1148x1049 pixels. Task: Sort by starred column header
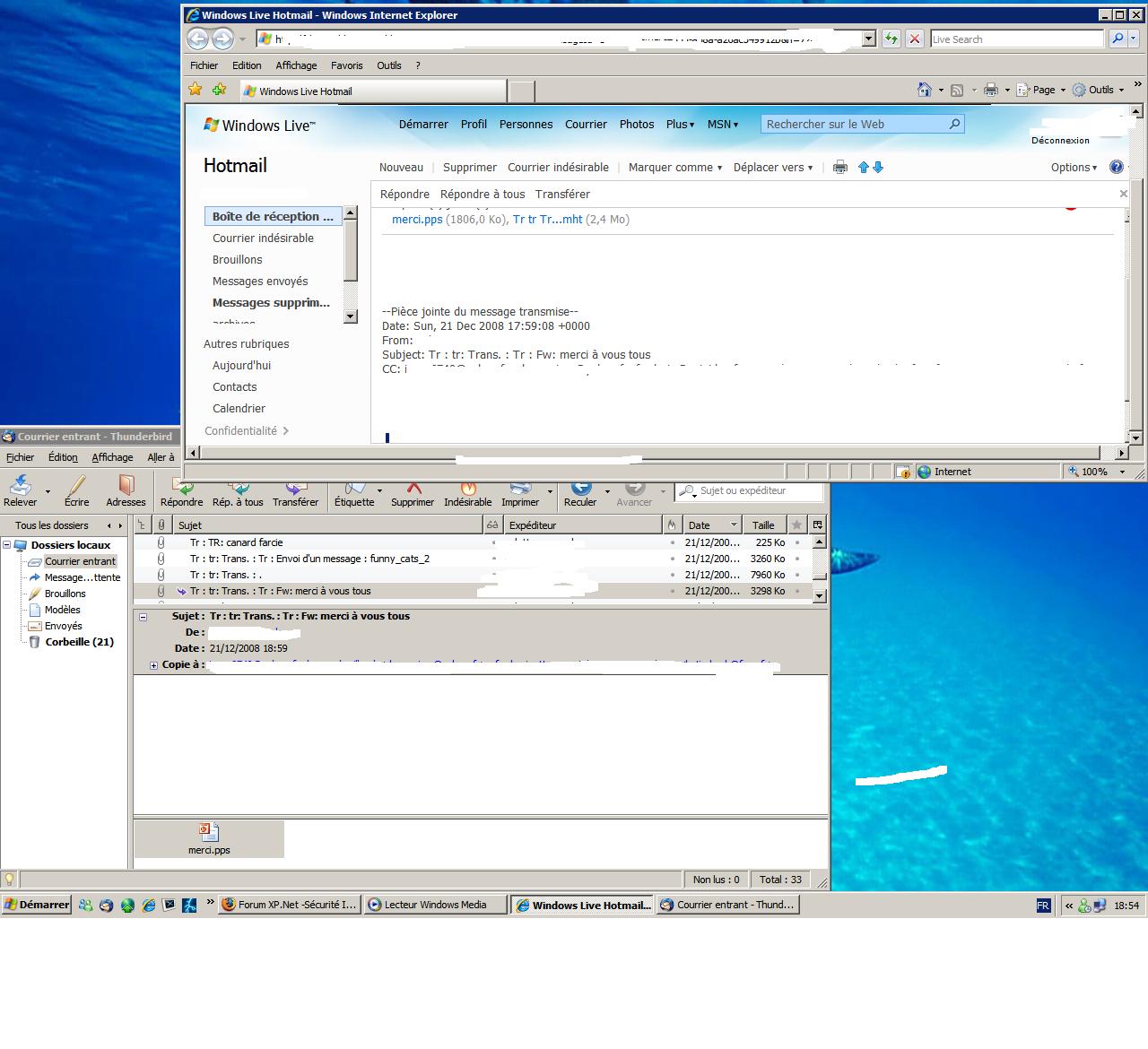[796, 524]
